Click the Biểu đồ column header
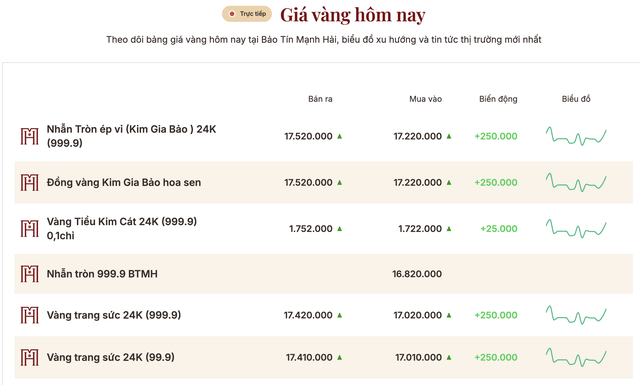This screenshot has height=385, width=640. [x=576, y=99]
